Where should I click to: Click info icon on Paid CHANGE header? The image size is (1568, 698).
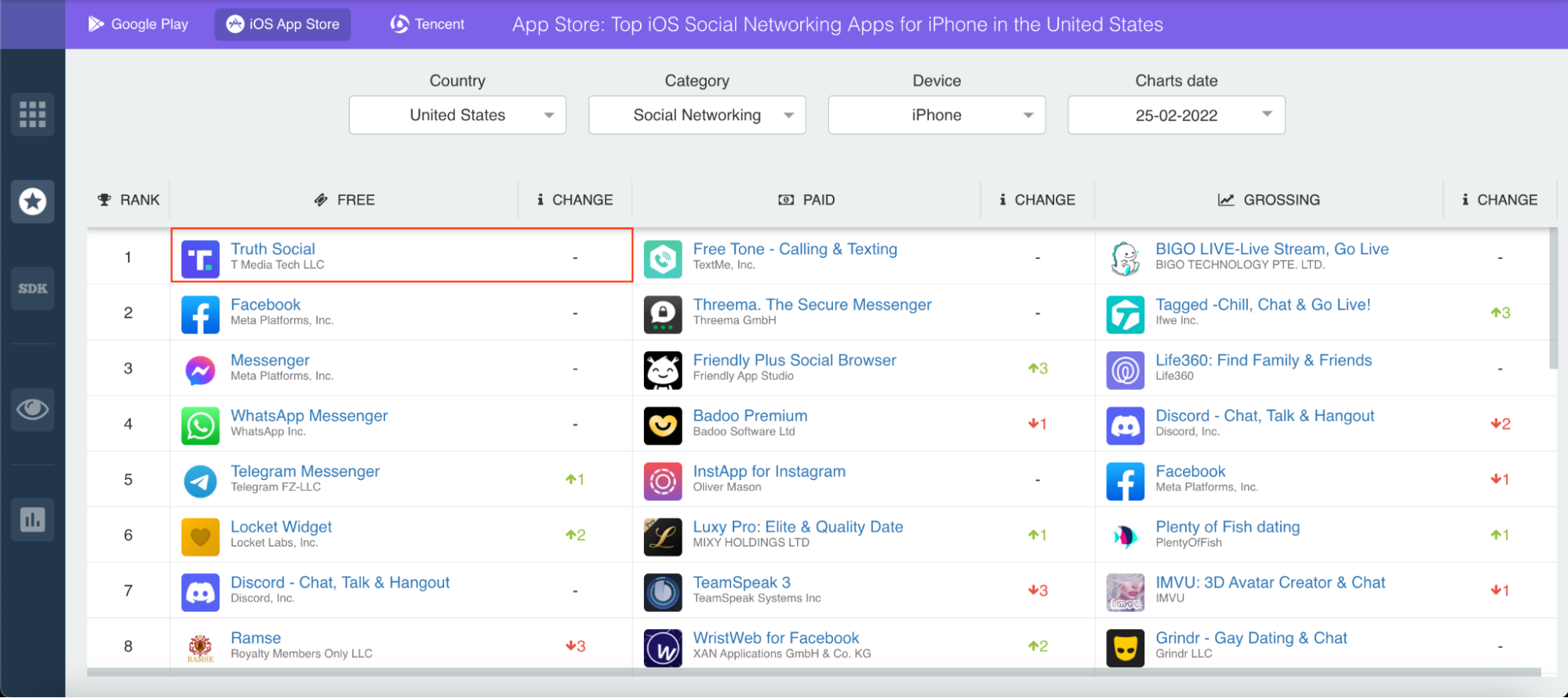point(1002,200)
